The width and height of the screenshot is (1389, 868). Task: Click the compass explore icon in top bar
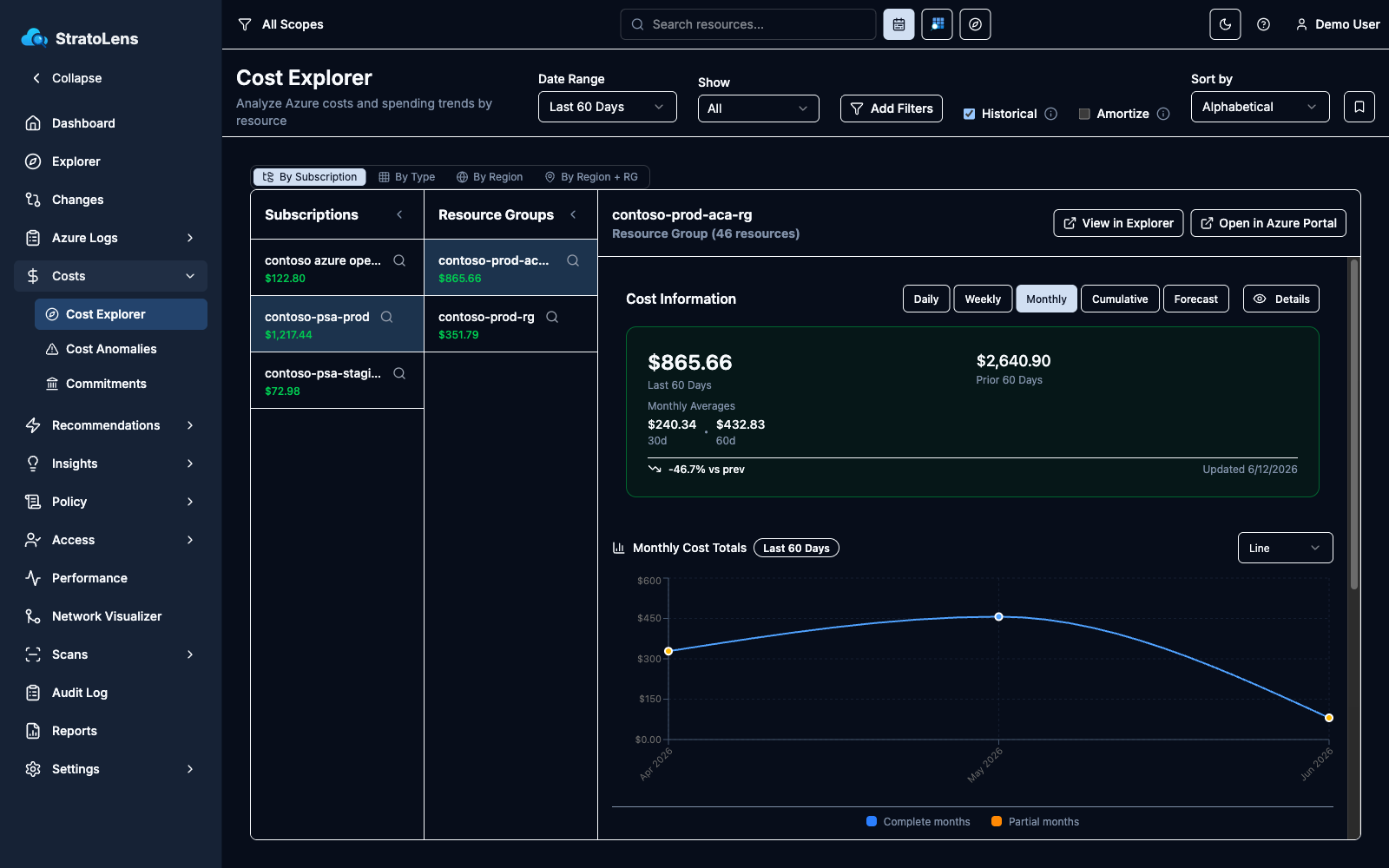[x=975, y=24]
